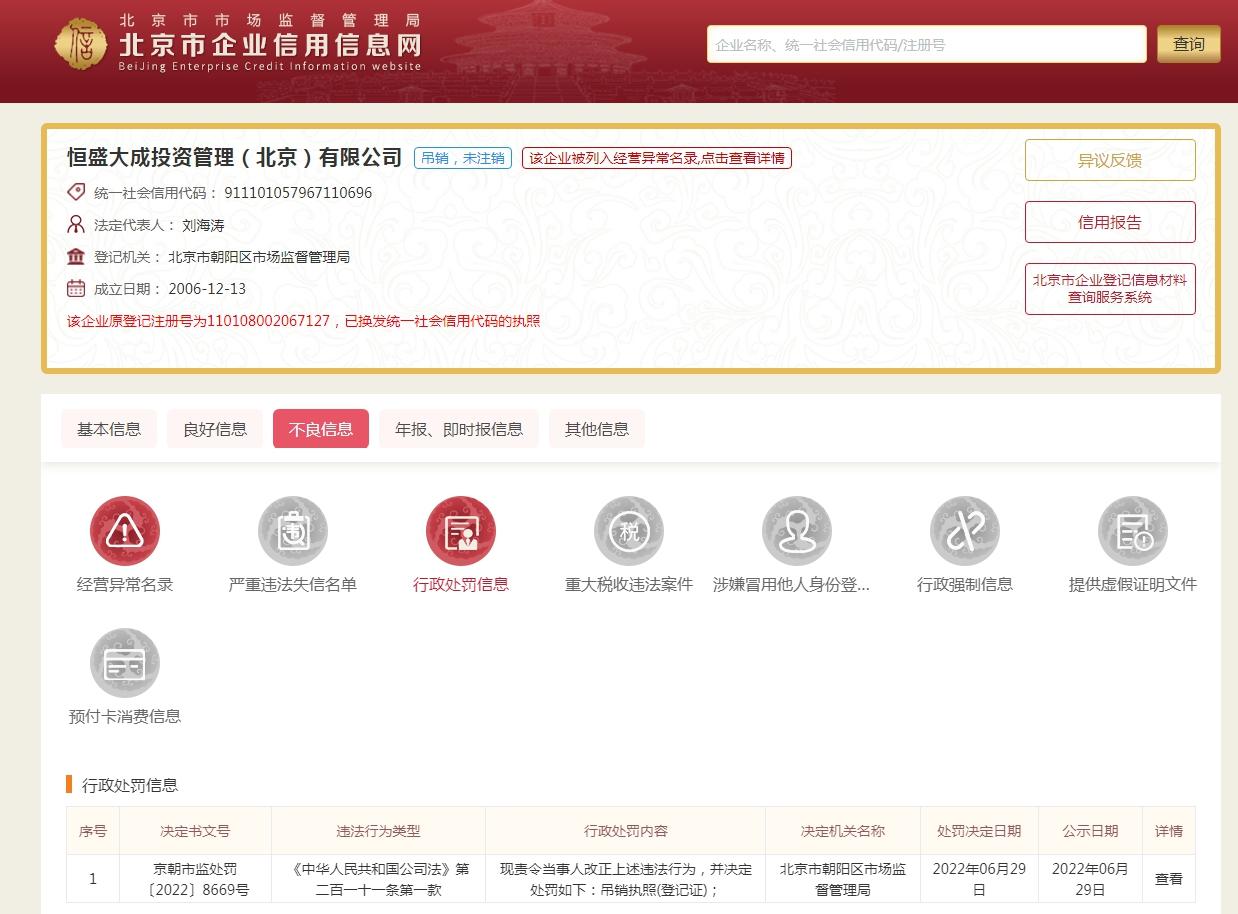Click the company name 恒盛大成投资管理（北京）有限公司

(234, 157)
